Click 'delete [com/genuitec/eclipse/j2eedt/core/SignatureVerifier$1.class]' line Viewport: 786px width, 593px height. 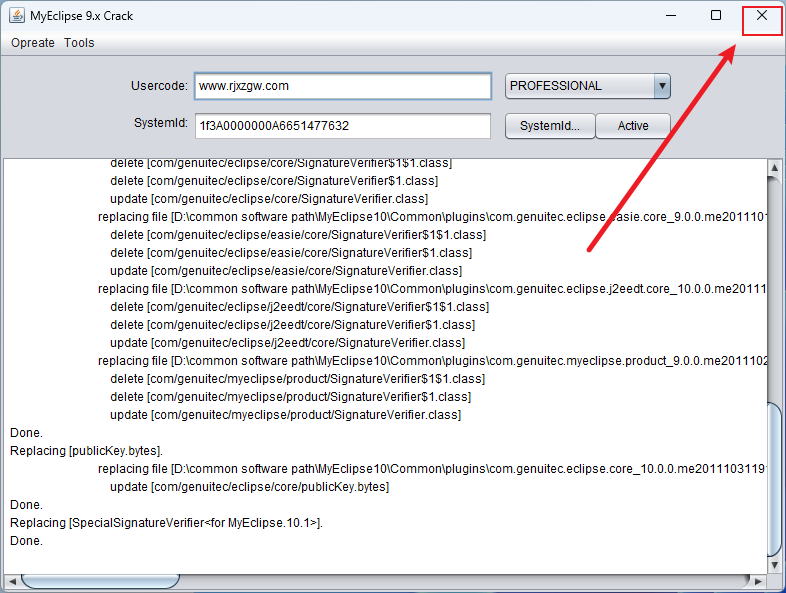pyautogui.click(x=293, y=325)
